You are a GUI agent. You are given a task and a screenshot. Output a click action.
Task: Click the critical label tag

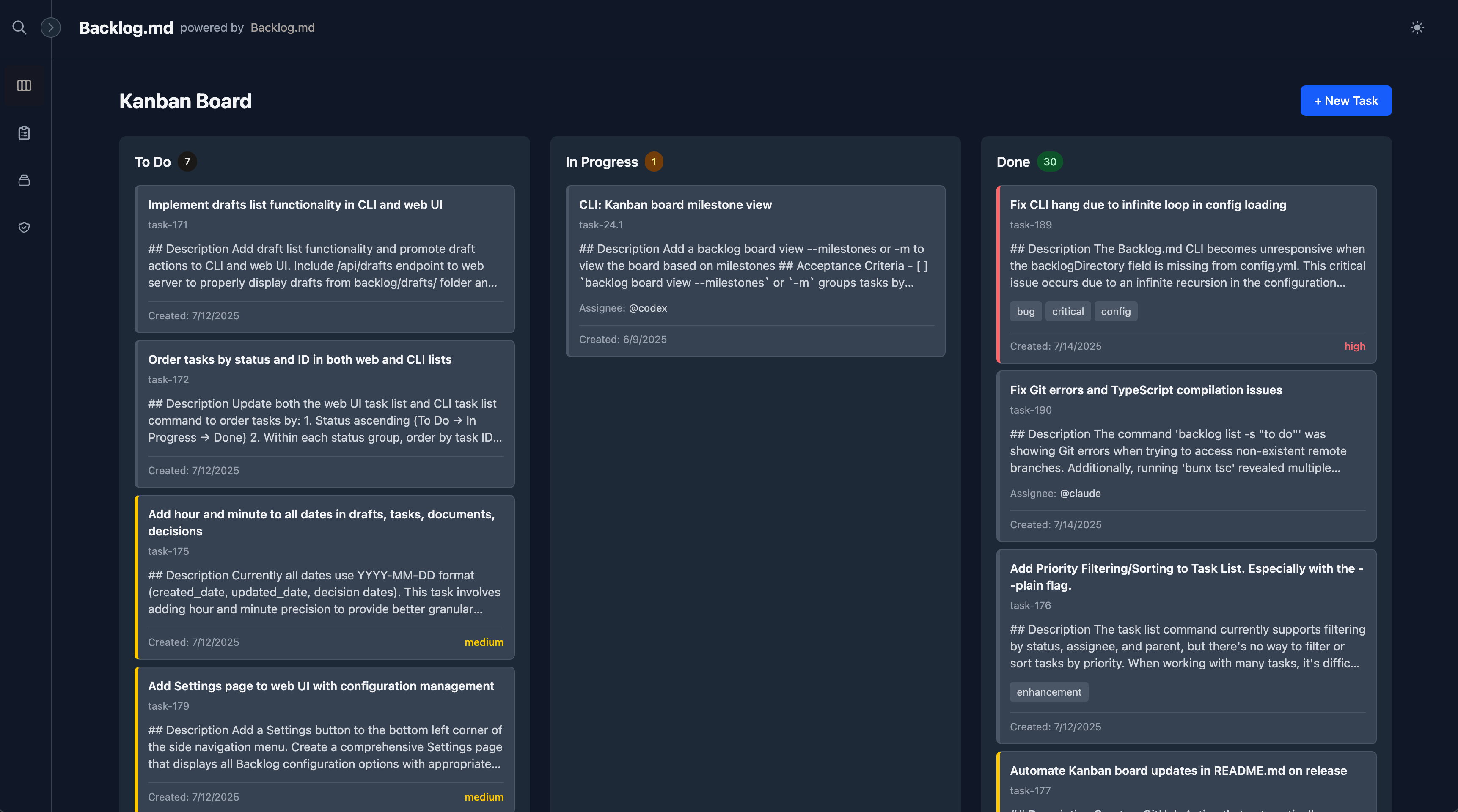pyautogui.click(x=1067, y=311)
